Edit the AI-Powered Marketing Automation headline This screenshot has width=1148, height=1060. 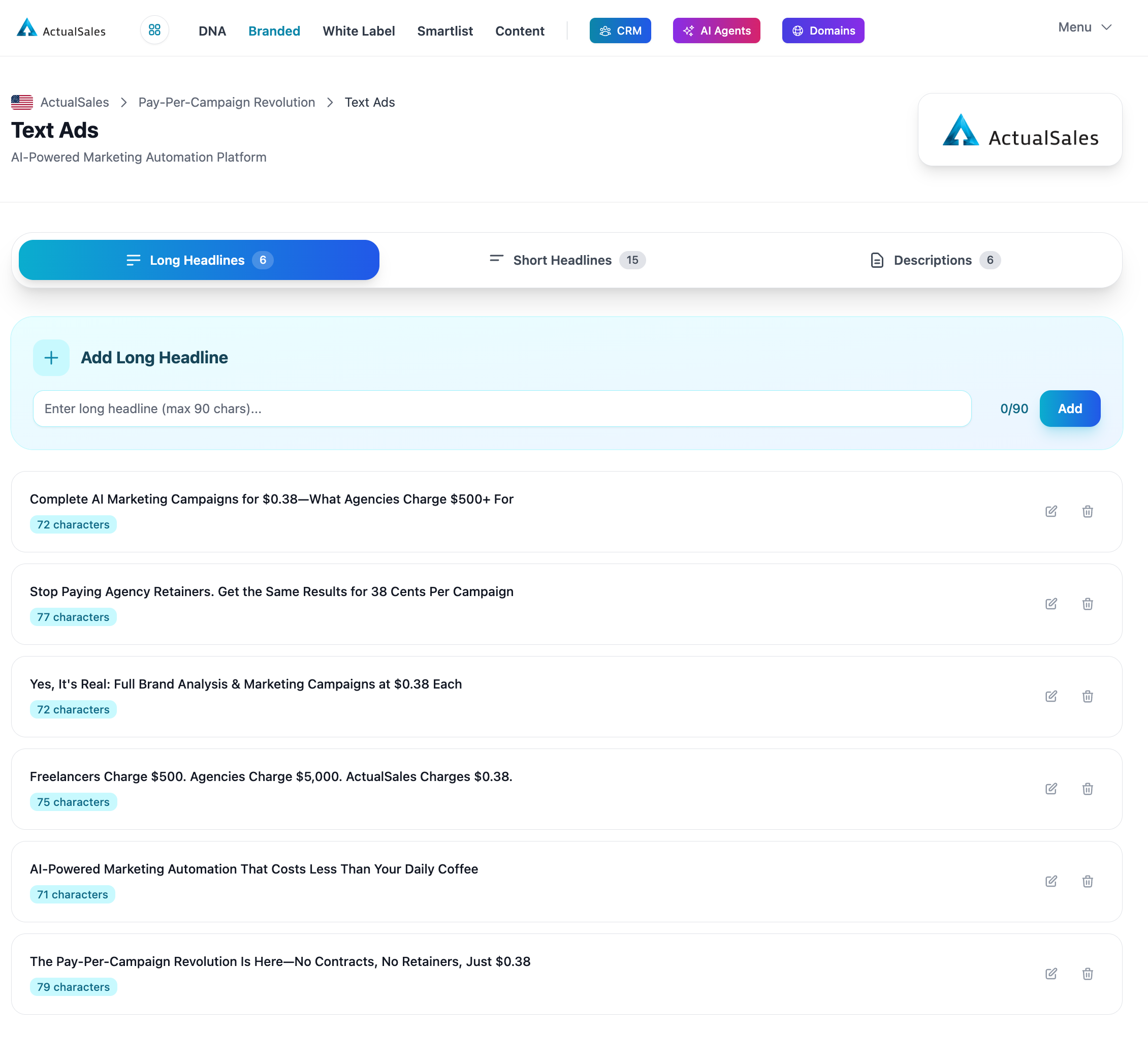coord(1051,881)
